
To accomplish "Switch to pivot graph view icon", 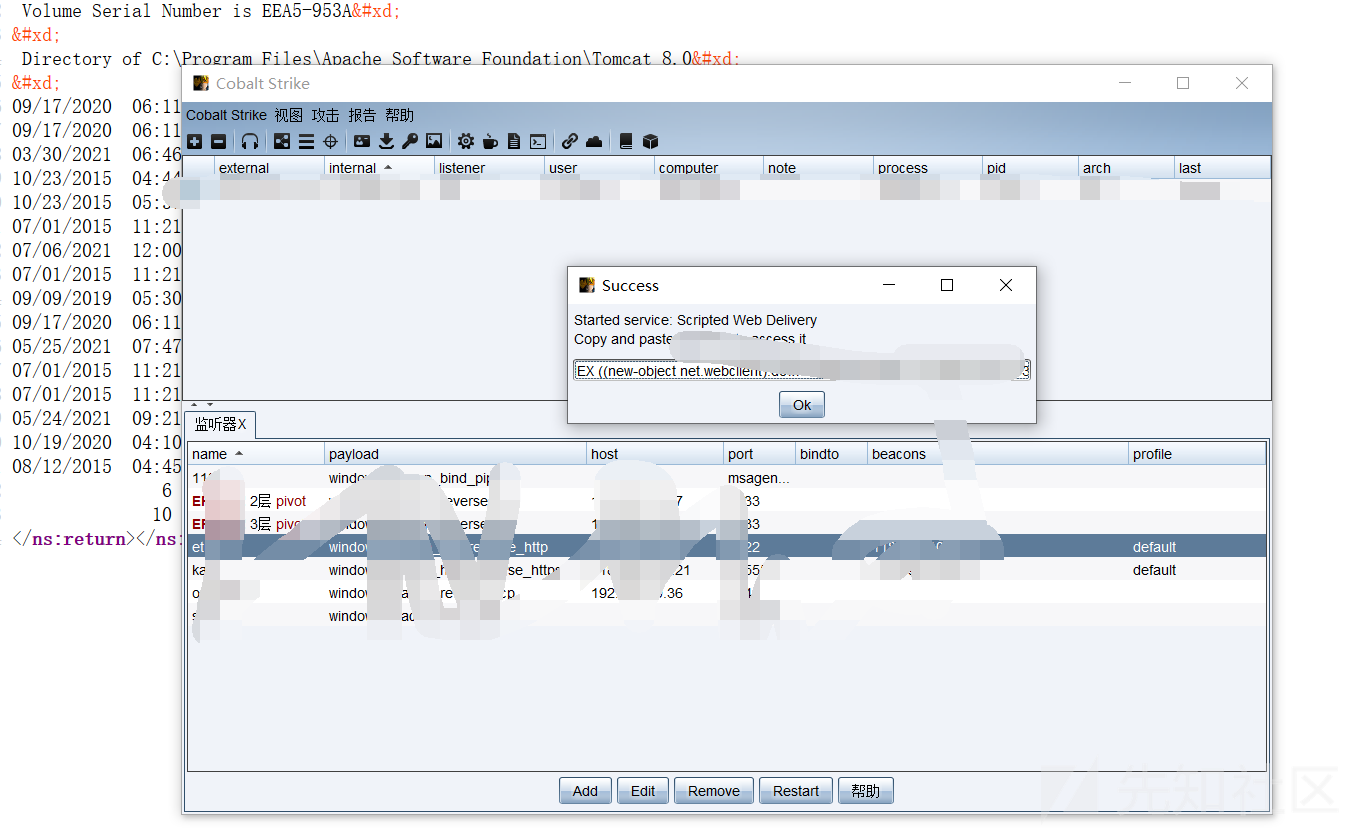I will [x=282, y=141].
